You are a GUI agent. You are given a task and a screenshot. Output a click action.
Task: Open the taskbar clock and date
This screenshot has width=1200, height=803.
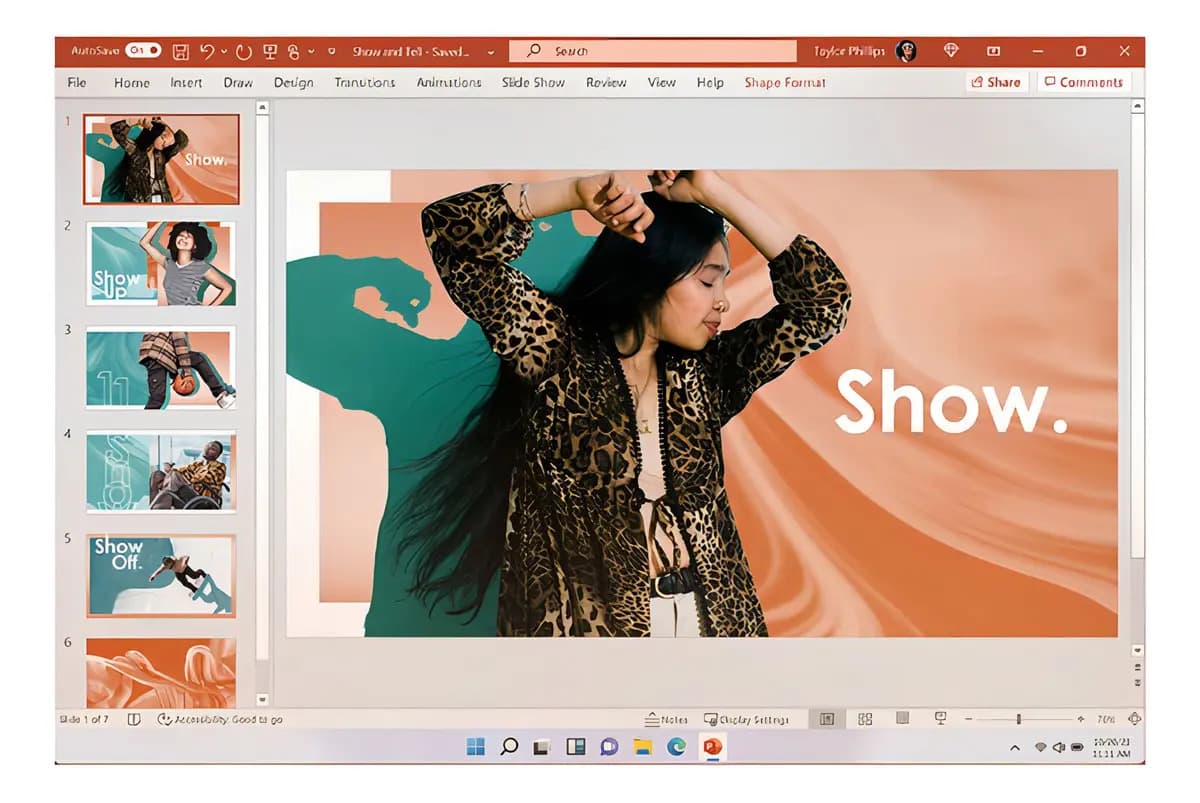pos(1112,747)
